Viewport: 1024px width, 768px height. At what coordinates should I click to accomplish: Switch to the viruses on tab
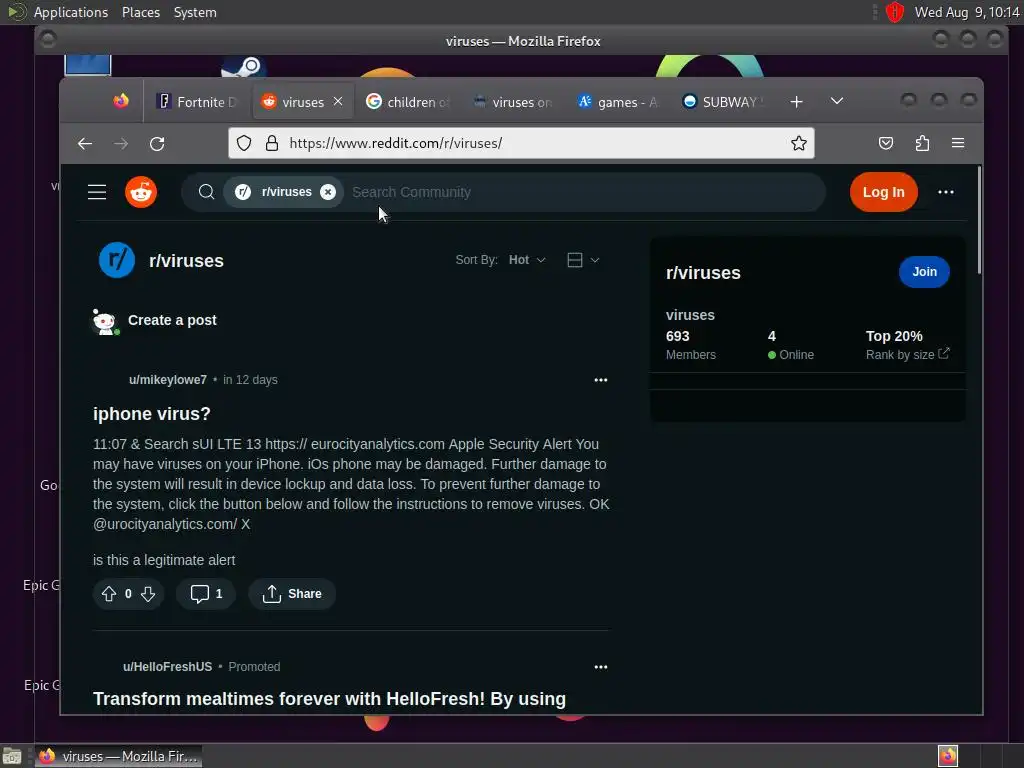513,102
